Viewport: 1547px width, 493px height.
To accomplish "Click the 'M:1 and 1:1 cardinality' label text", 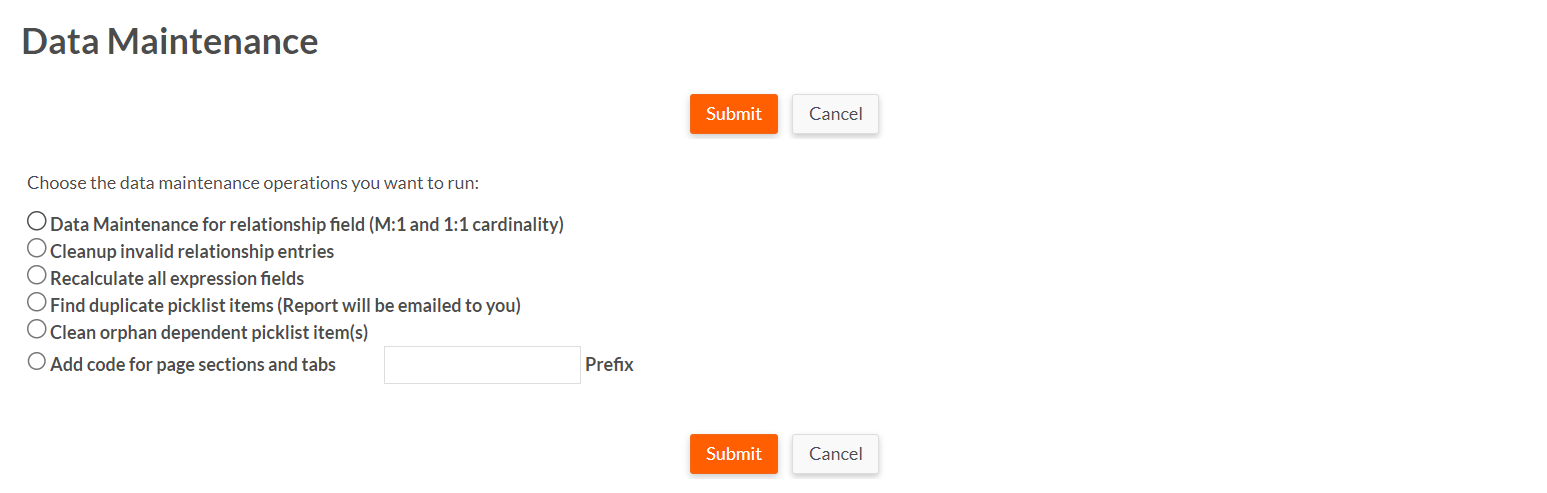I will [467, 225].
